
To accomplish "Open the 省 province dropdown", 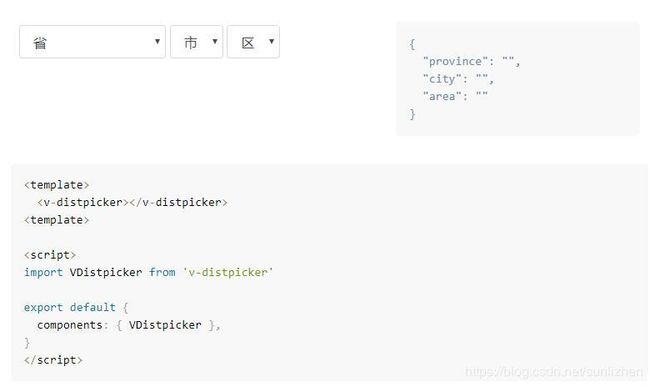I will pyautogui.click(x=92, y=41).
